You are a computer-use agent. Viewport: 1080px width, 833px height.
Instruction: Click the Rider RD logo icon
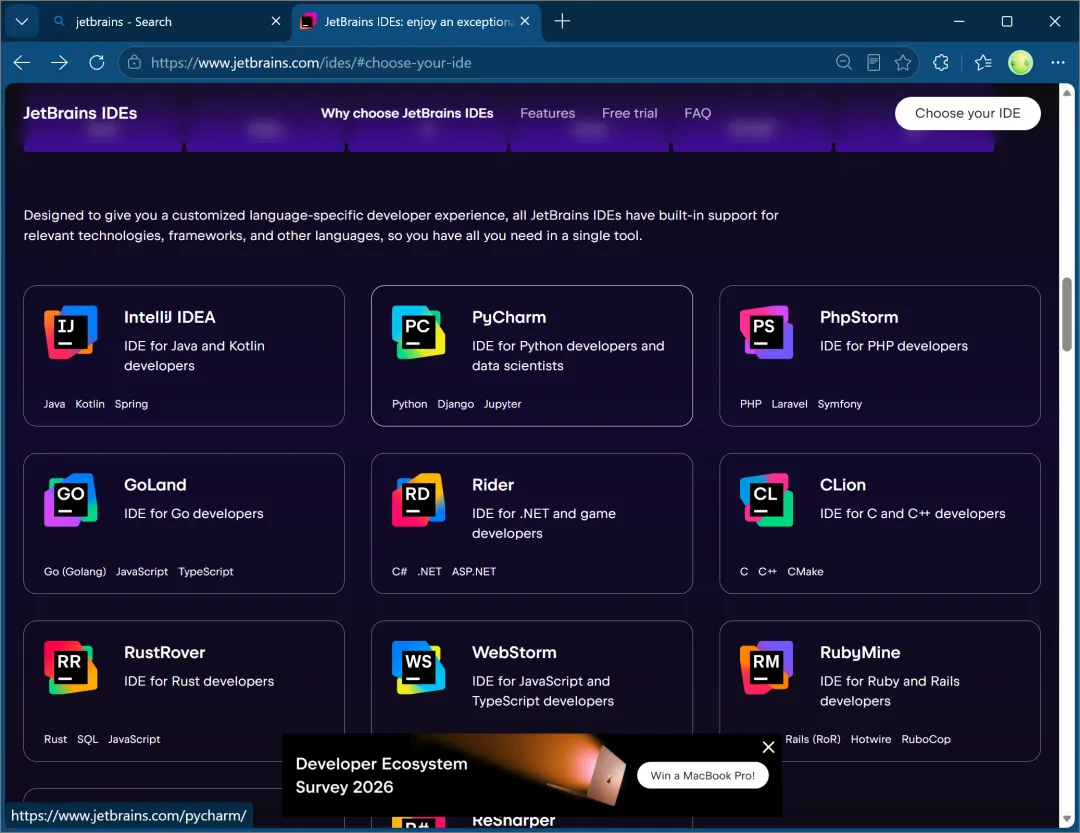click(418, 500)
